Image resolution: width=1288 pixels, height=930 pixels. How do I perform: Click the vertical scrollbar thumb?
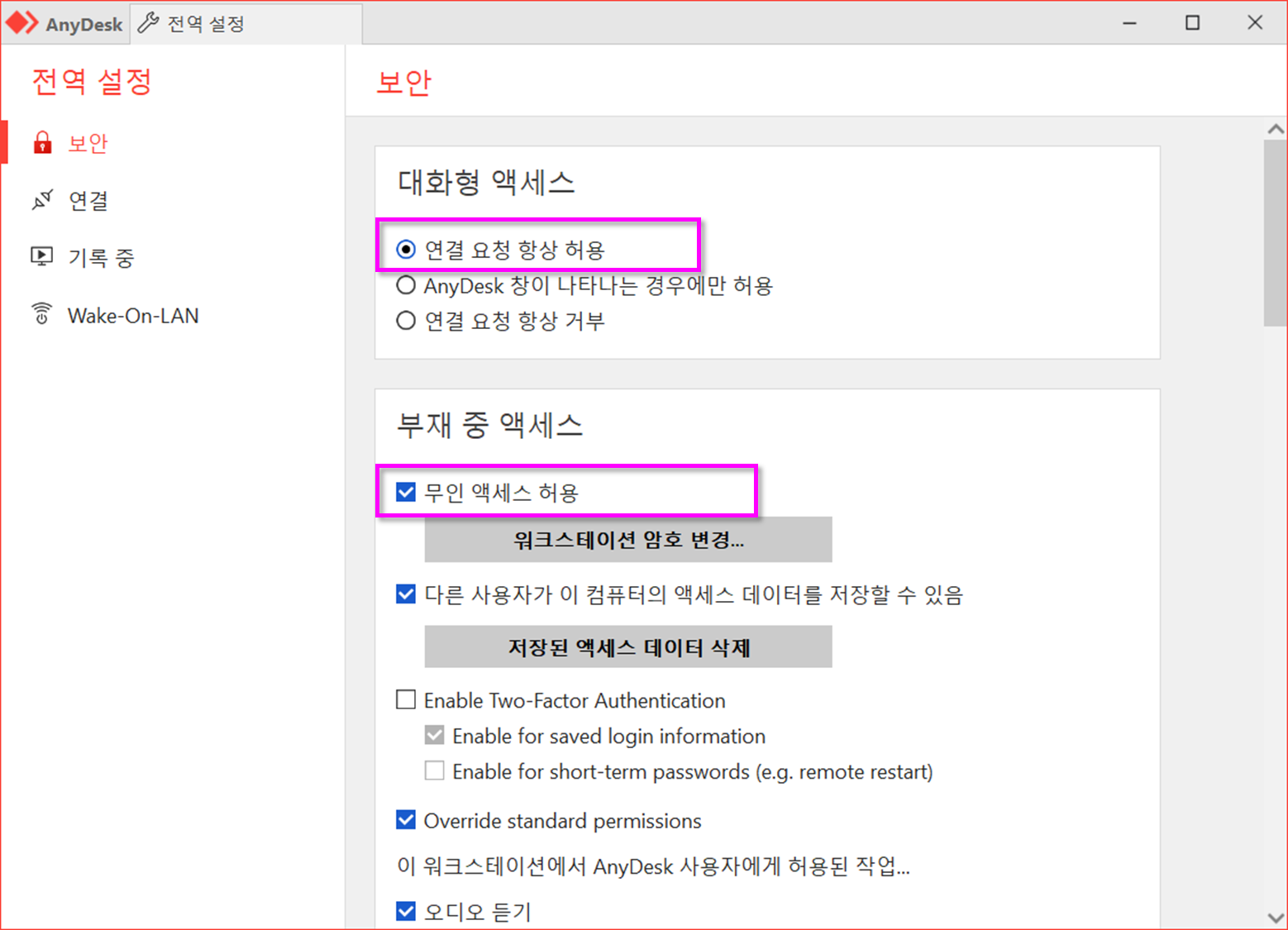1276,233
